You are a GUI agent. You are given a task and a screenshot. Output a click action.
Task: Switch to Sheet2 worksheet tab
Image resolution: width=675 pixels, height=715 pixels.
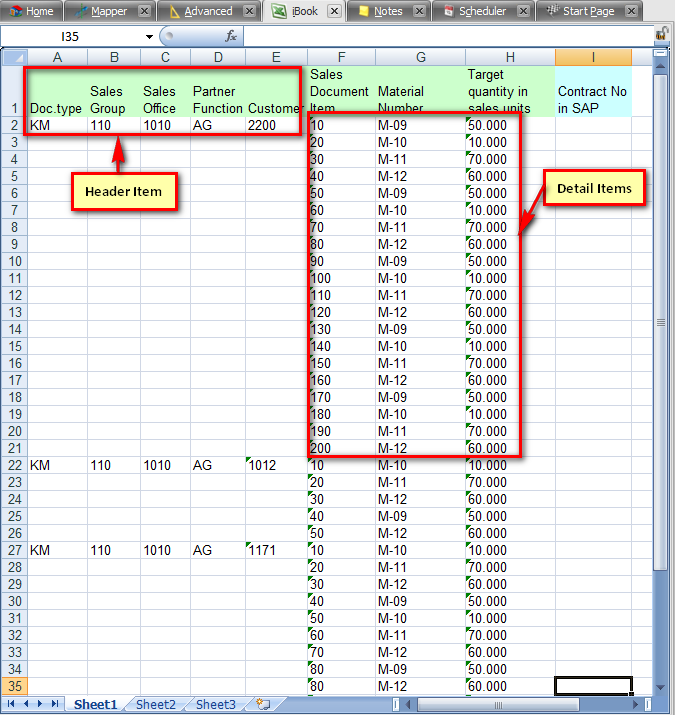click(155, 704)
